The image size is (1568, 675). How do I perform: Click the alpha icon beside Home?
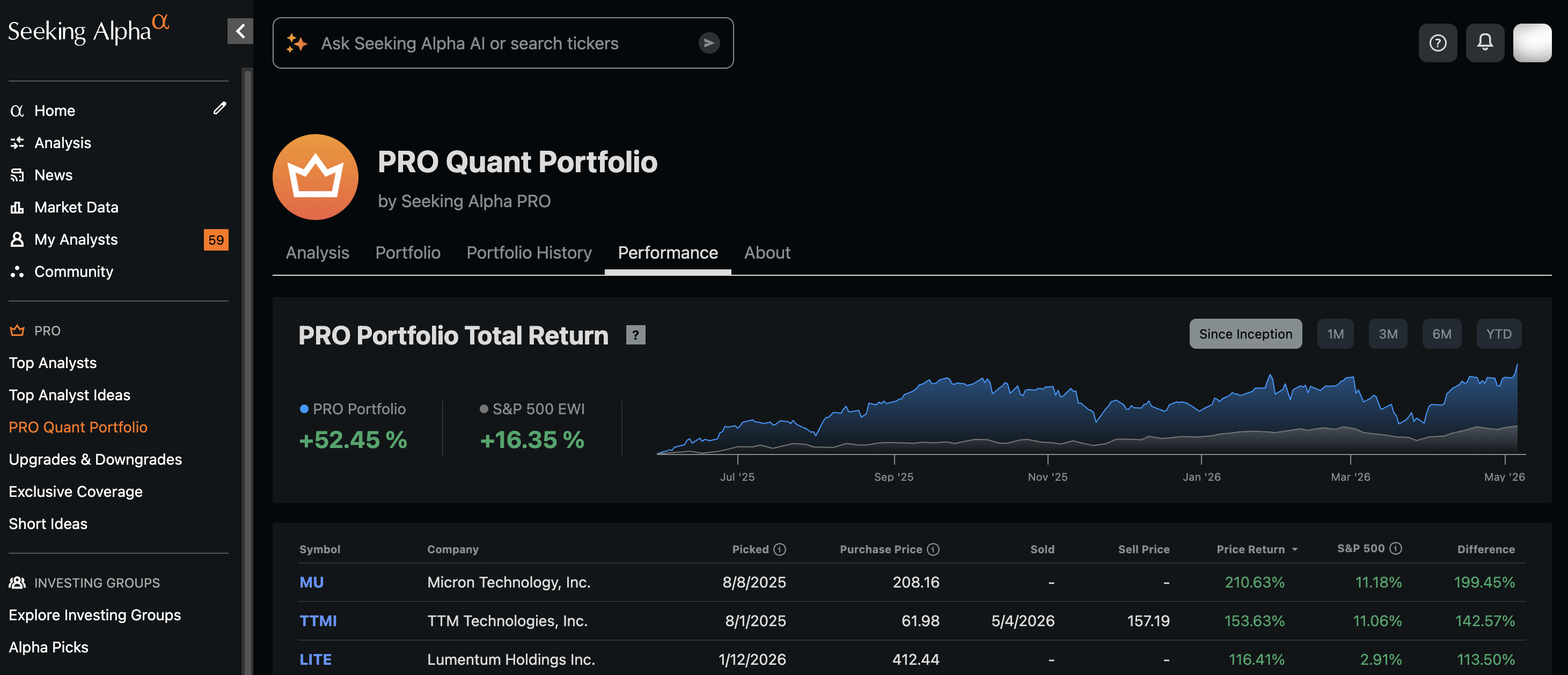(x=17, y=111)
